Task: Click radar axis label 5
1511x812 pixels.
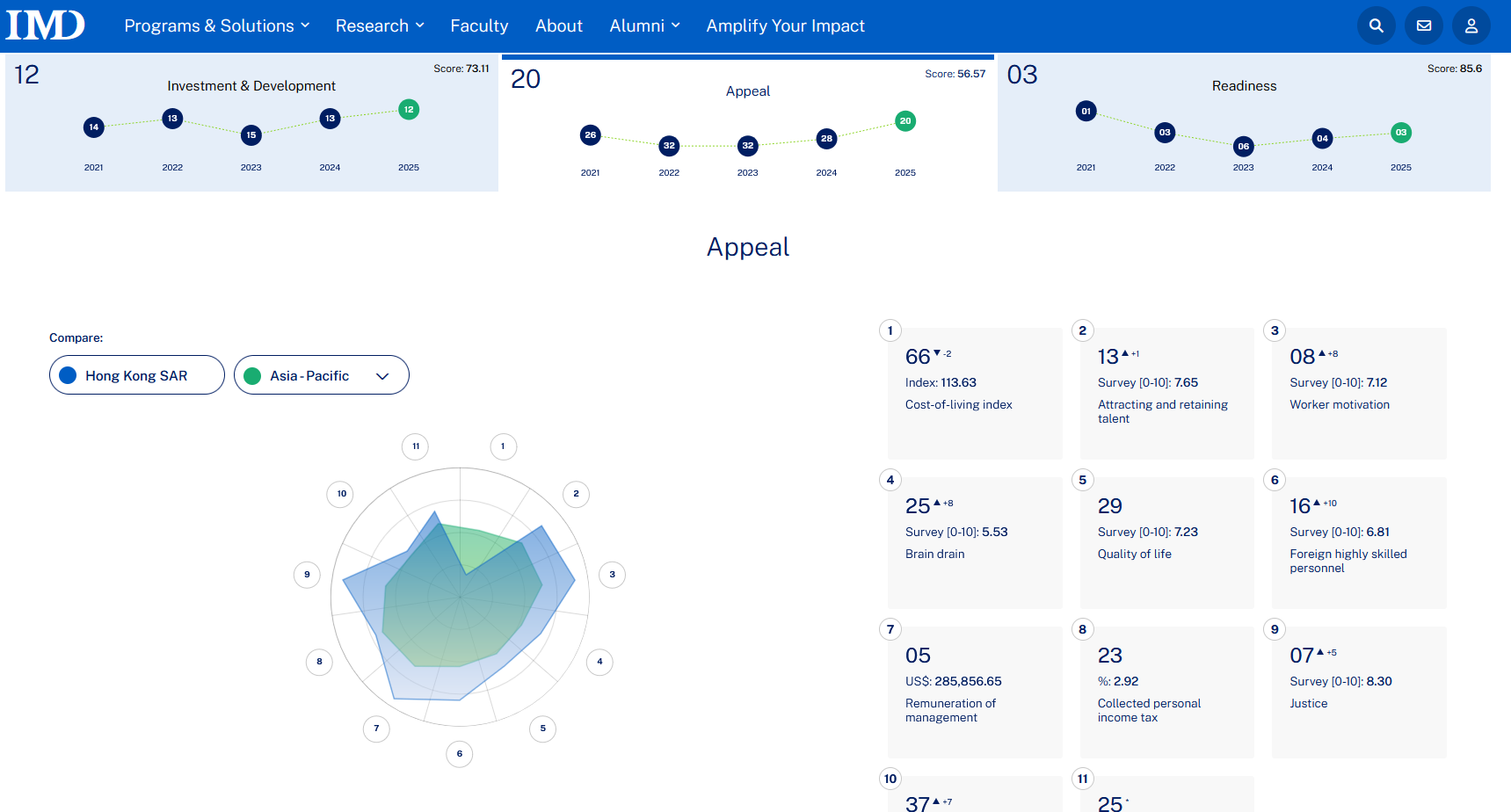Action: click(543, 729)
